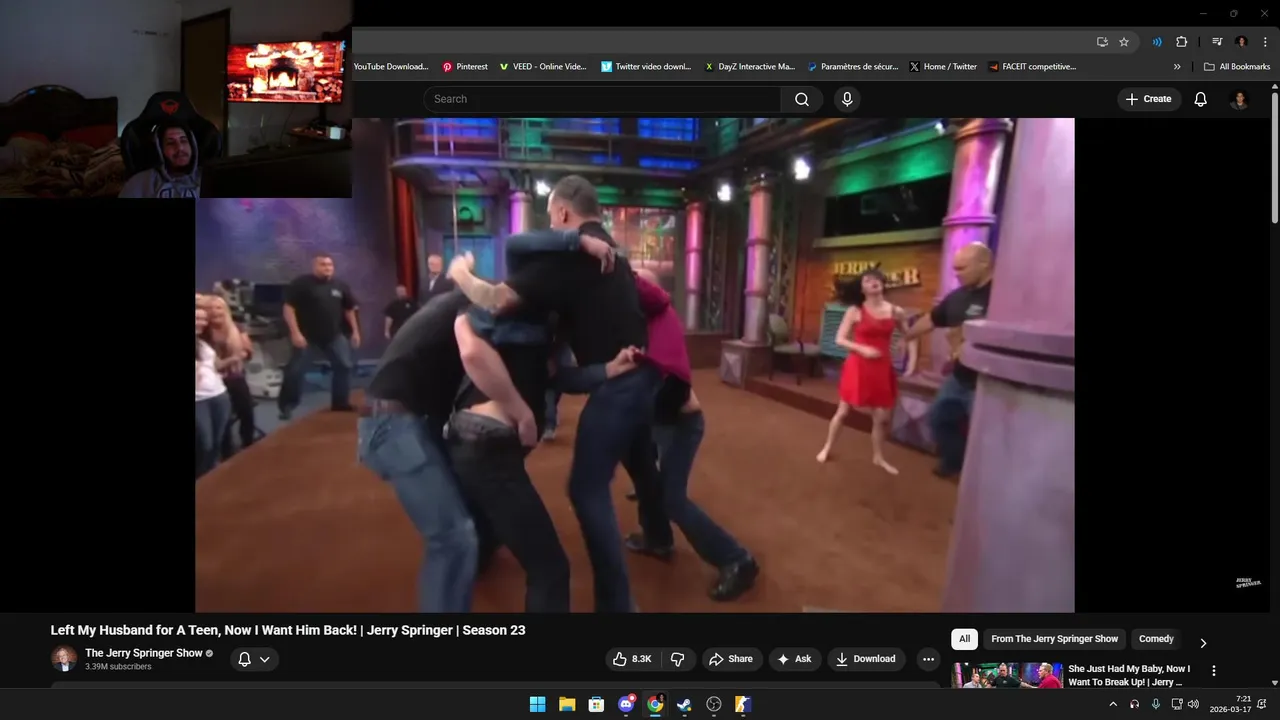This screenshot has height=720, width=1280.
Task: Select the Comedy filter chip
Action: 1156,639
